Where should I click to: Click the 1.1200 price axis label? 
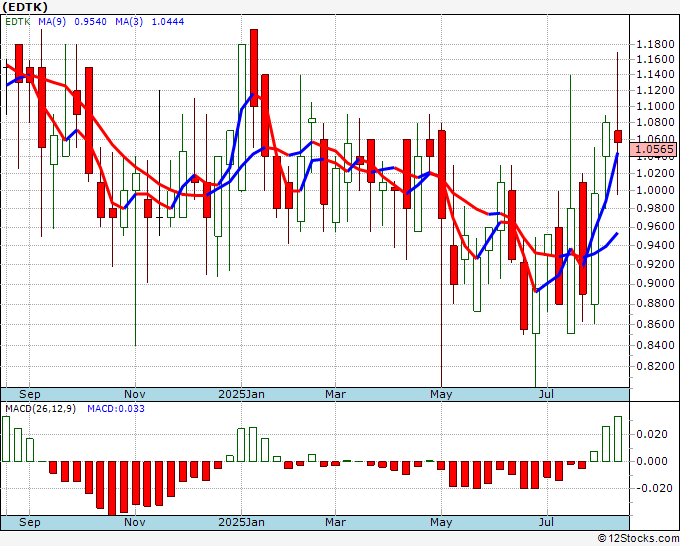tap(655, 90)
